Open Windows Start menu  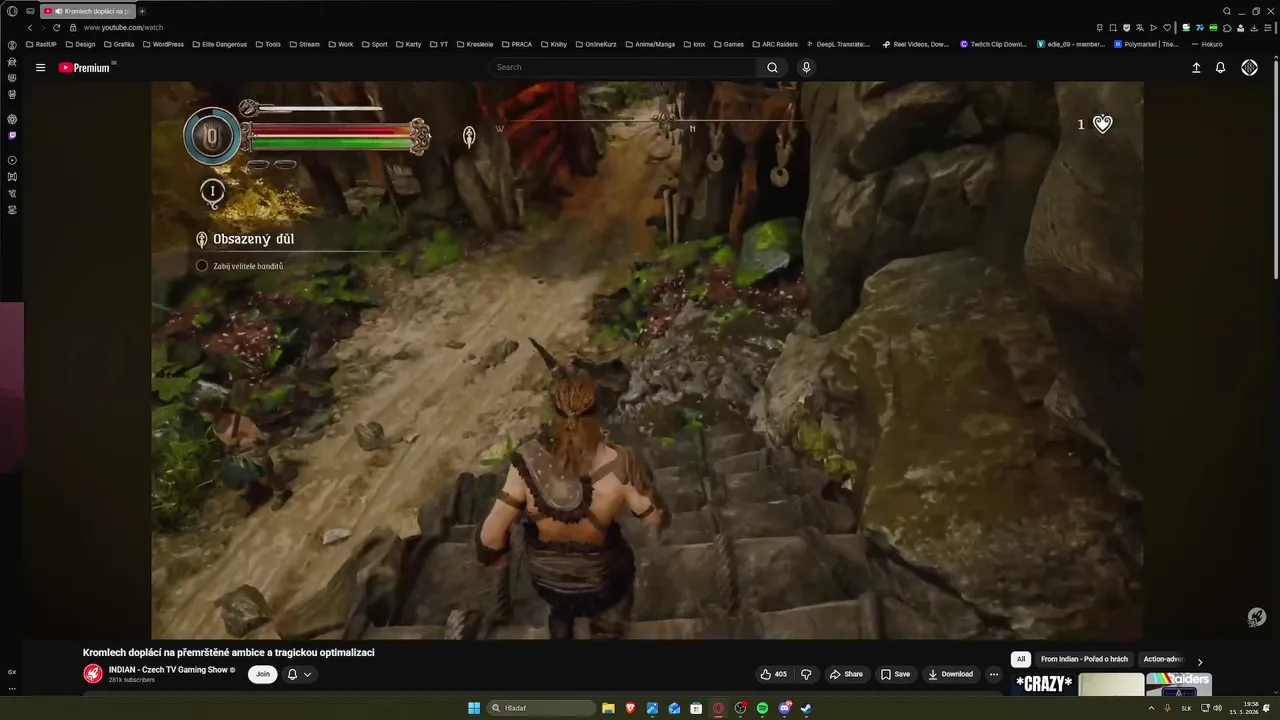click(x=474, y=708)
